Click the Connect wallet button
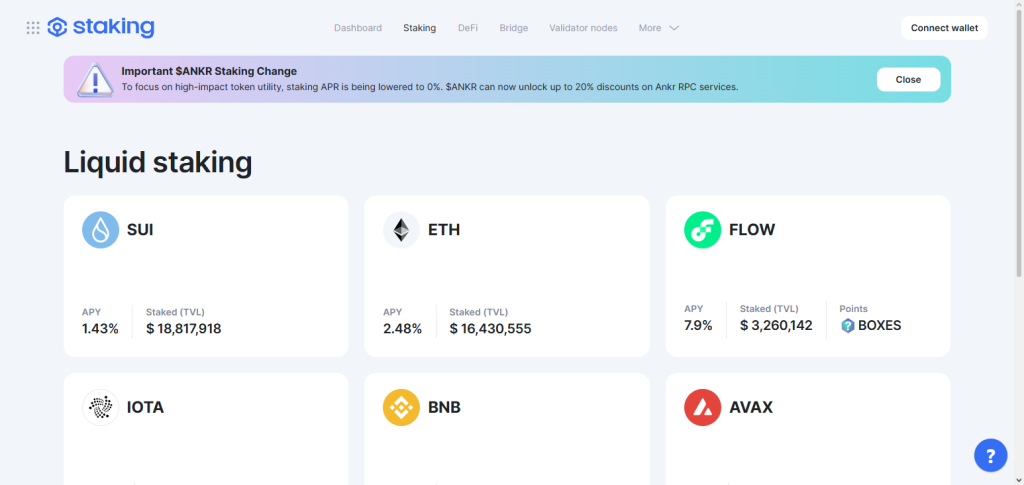The image size is (1024, 485). coord(944,28)
